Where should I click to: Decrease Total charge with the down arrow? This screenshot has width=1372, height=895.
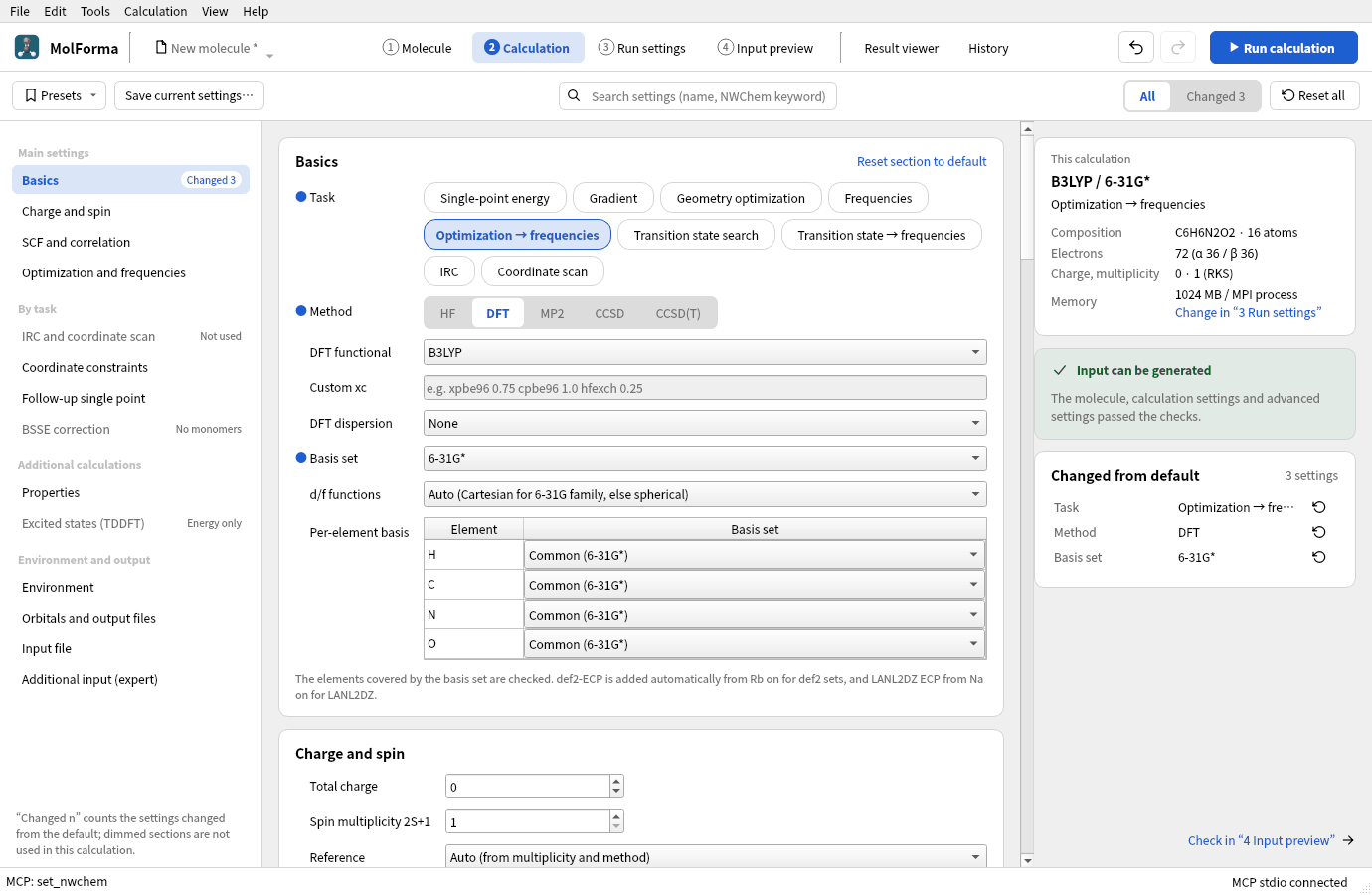click(x=616, y=792)
